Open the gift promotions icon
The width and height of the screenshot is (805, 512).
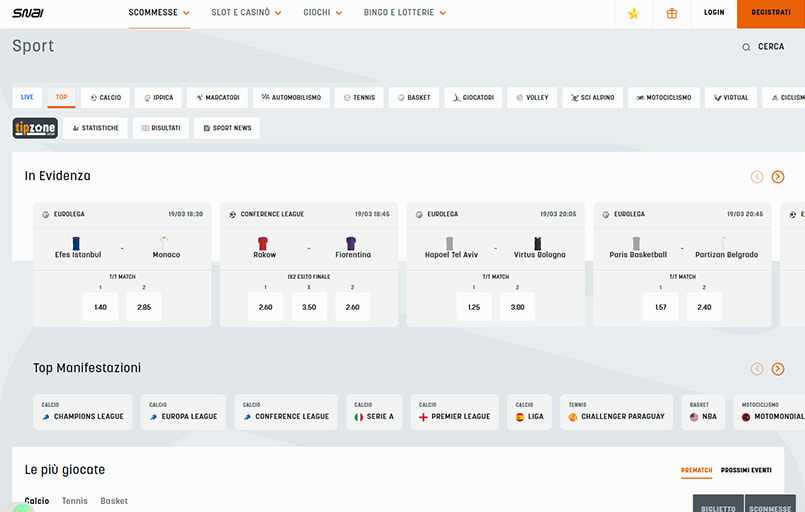(x=671, y=13)
